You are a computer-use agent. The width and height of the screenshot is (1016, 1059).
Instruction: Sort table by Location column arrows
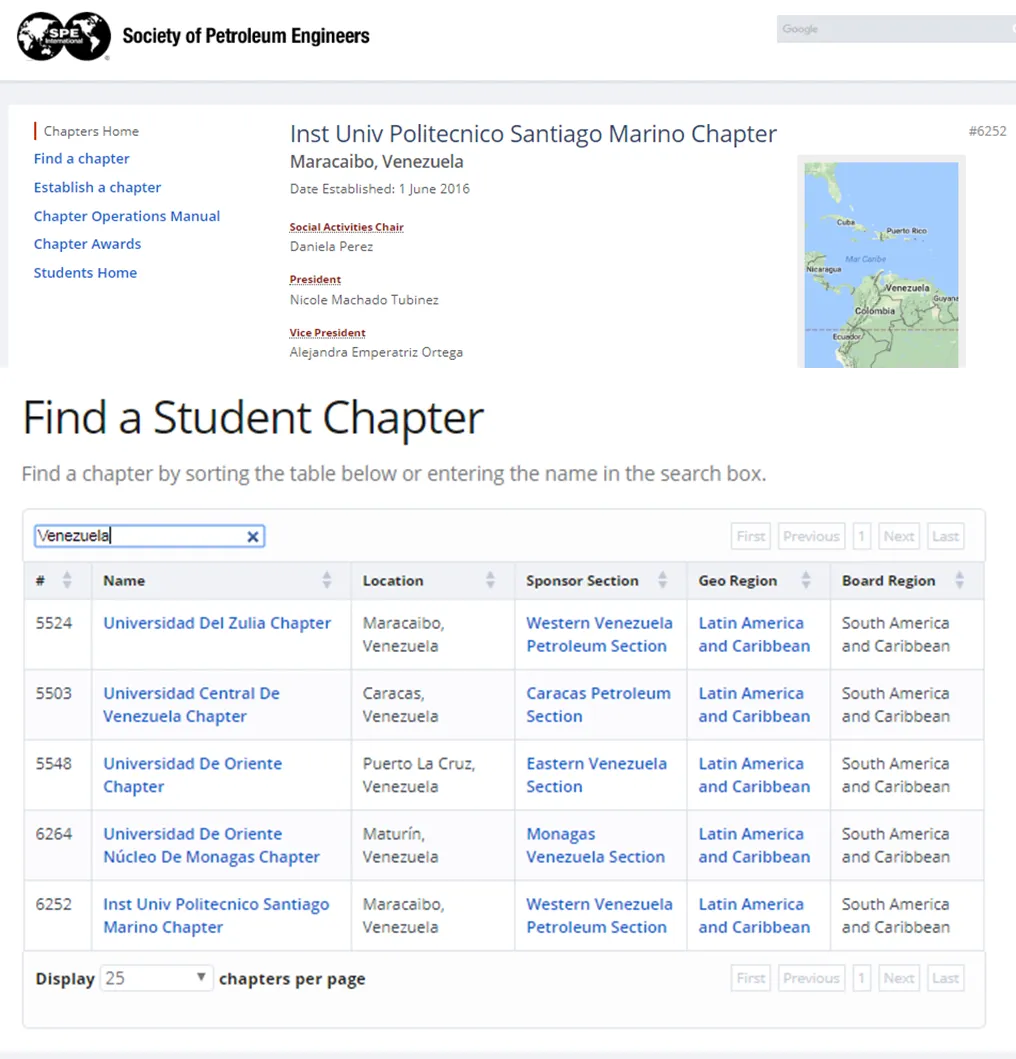pos(490,580)
